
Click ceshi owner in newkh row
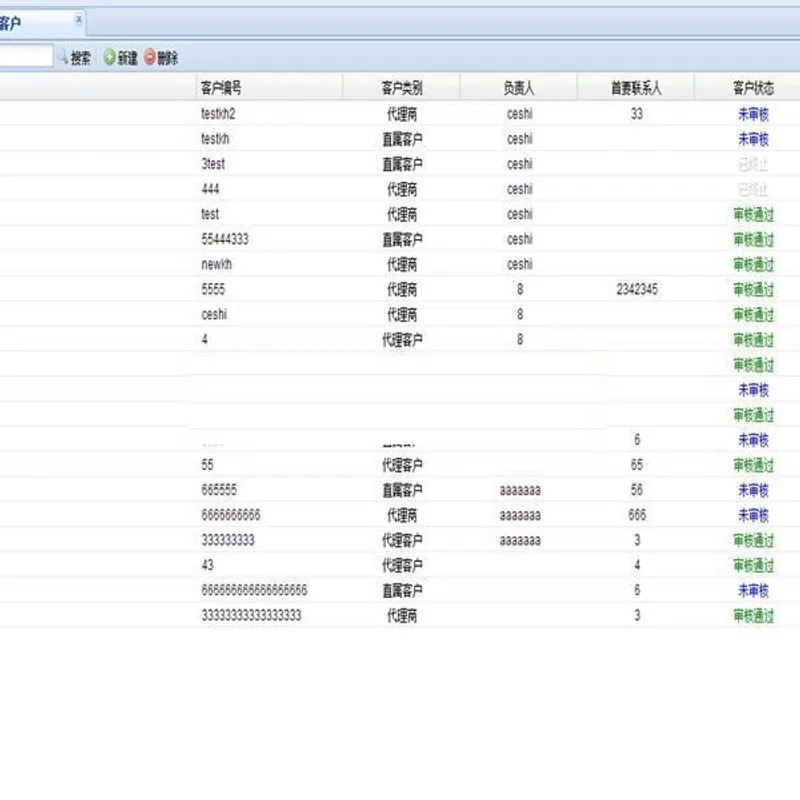pos(519,264)
